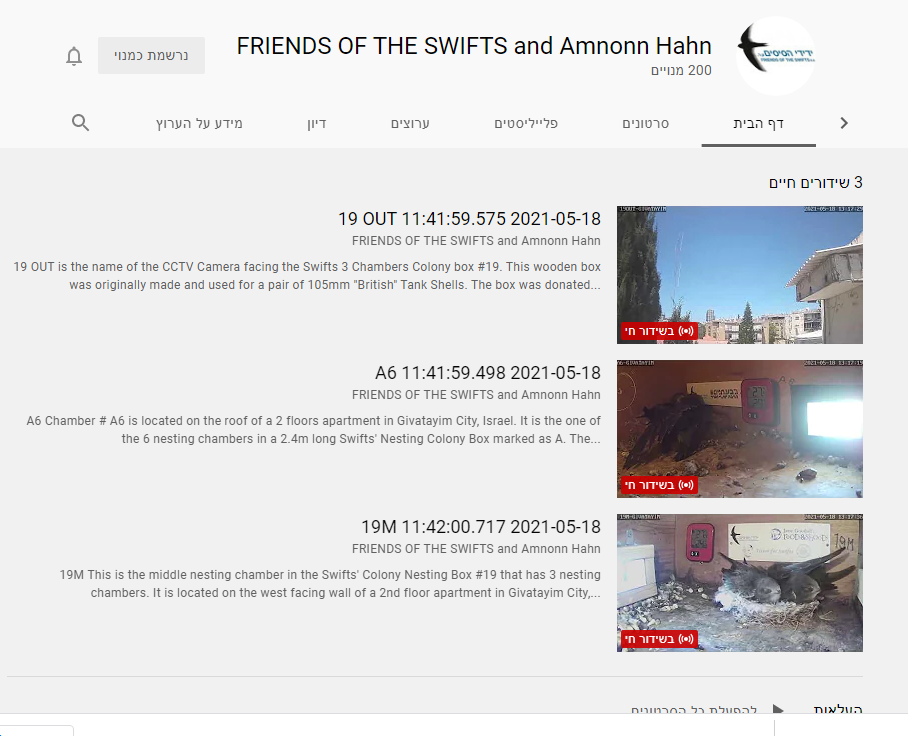Toggle the נרשמת כמנוי subscribed button
The image size is (908, 736).
pyautogui.click(x=151, y=56)
